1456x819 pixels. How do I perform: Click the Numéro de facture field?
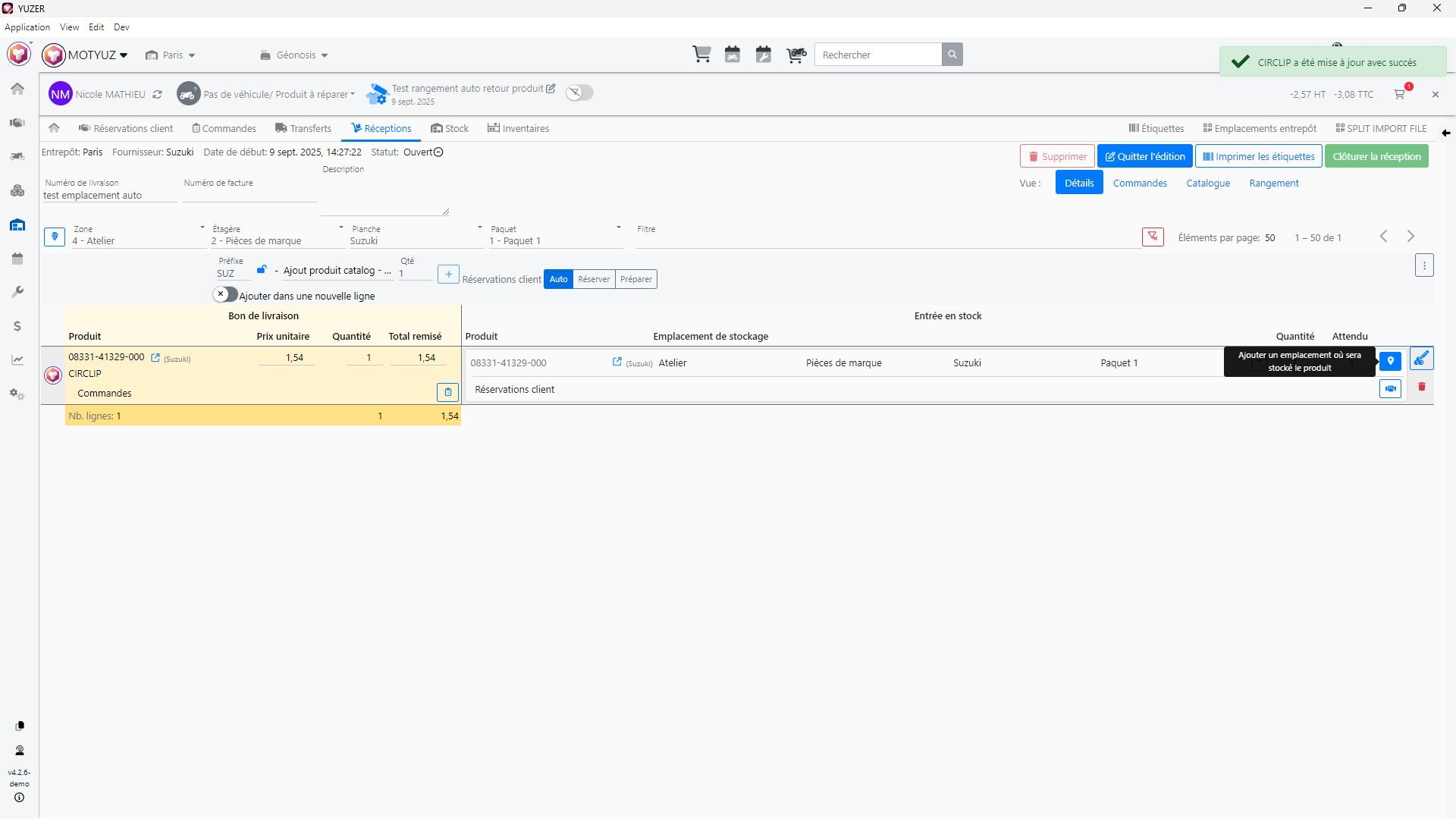pyautogui.click(x=249, y=196)
